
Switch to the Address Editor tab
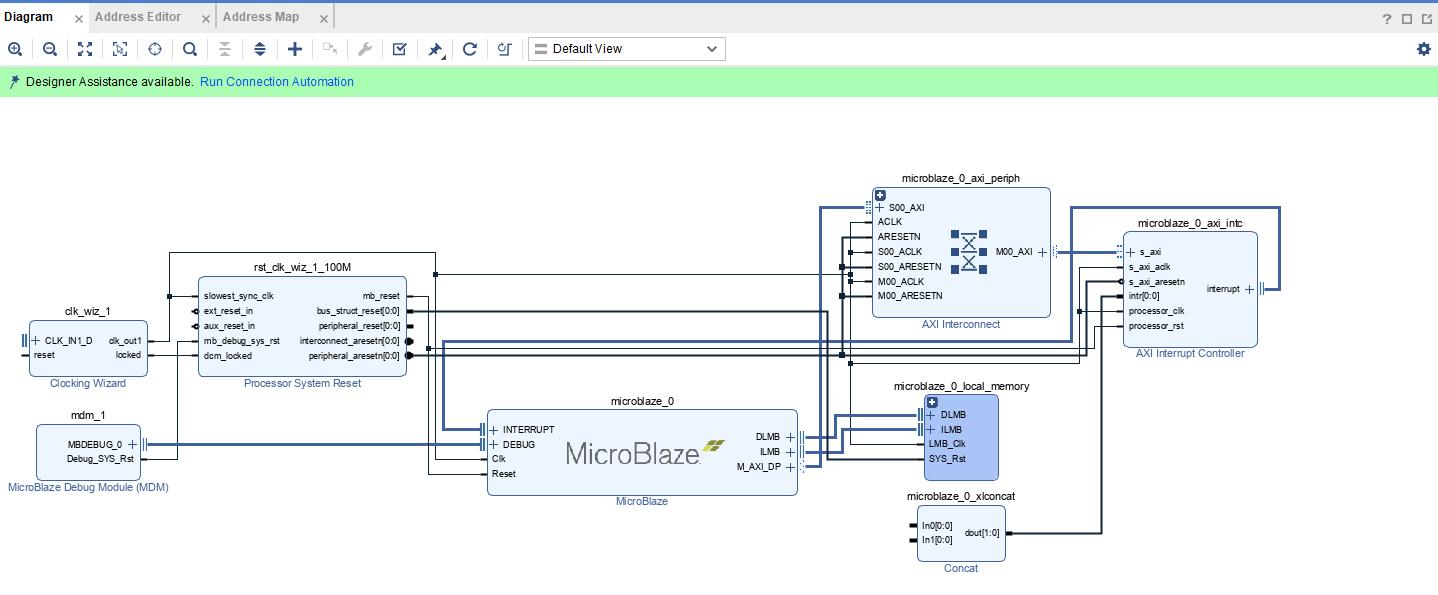click(x=138, y=17)
